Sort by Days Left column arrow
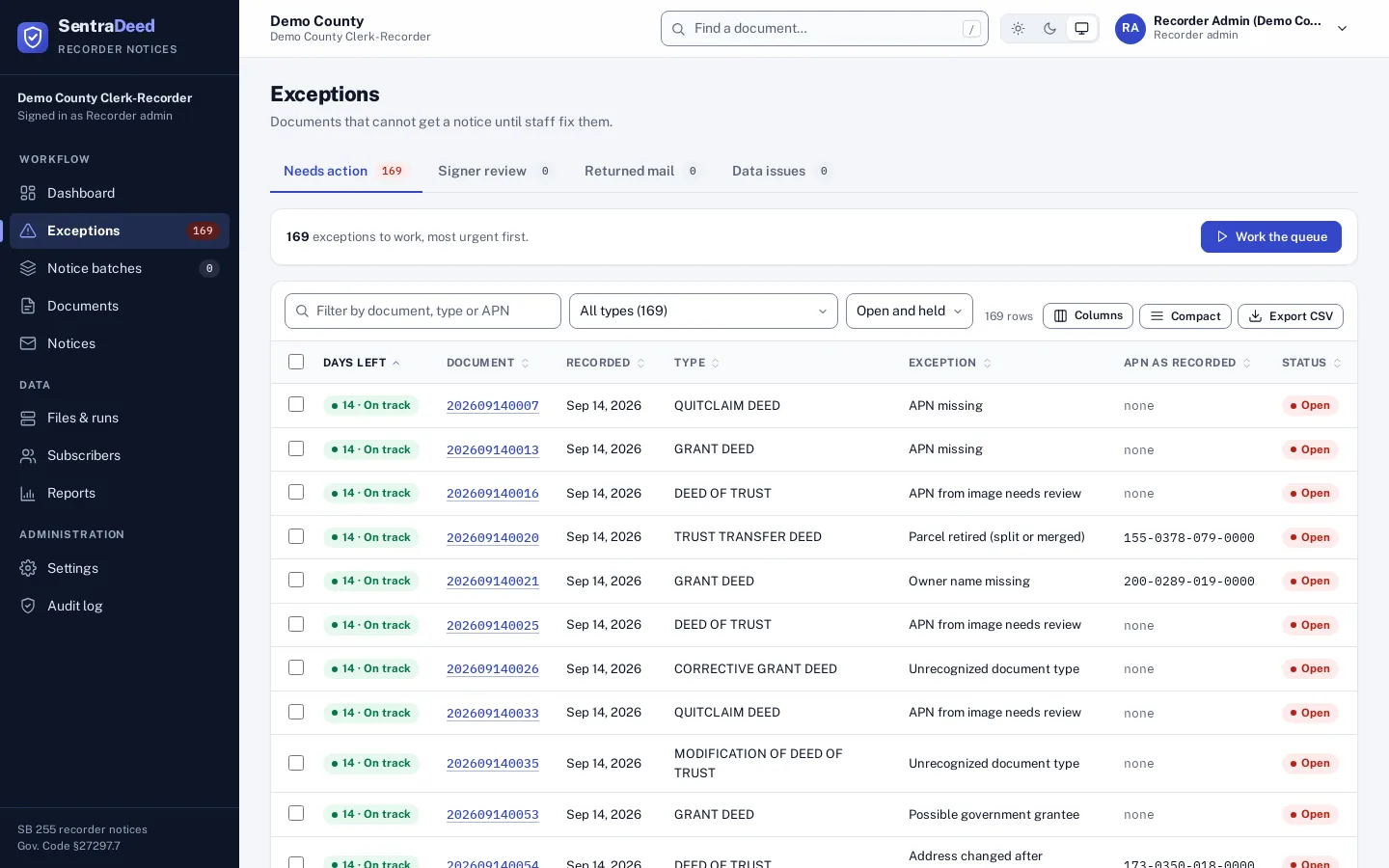Screen dimensions: 1389x868 pos(396,363)
